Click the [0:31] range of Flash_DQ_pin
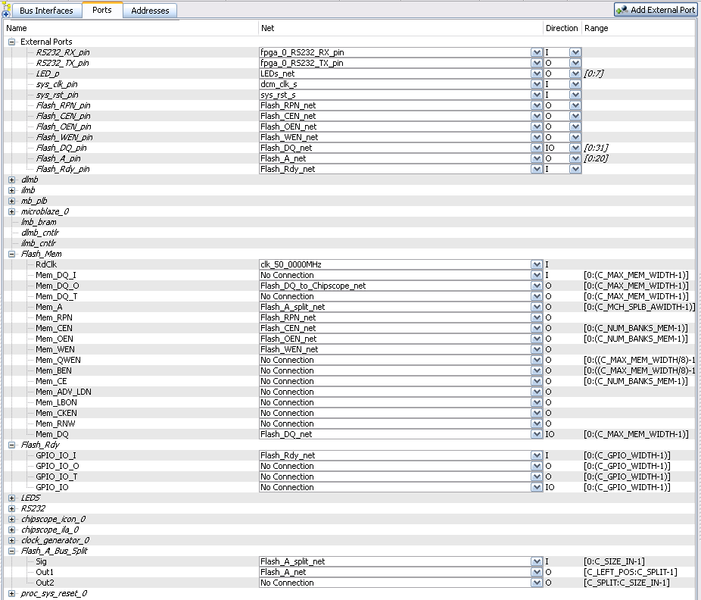This screenshot has width=701, height=600. [596, 148]
